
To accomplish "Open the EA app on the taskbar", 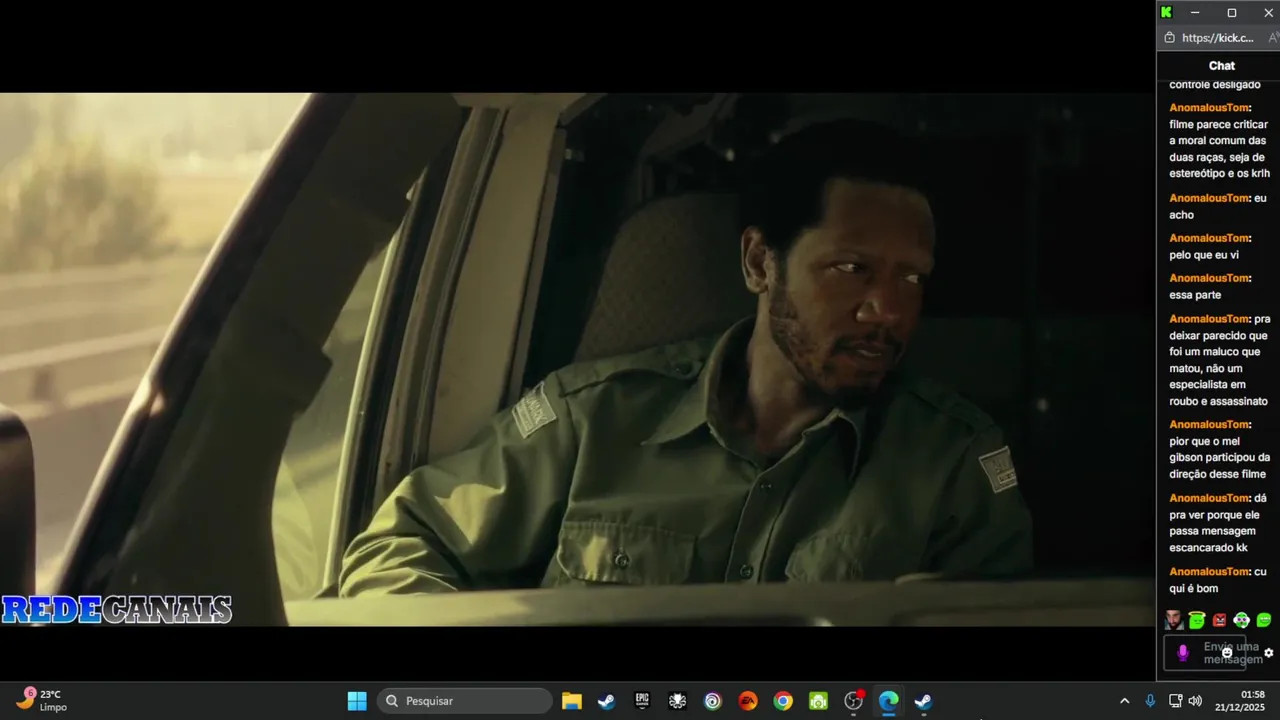I will 748,701.
